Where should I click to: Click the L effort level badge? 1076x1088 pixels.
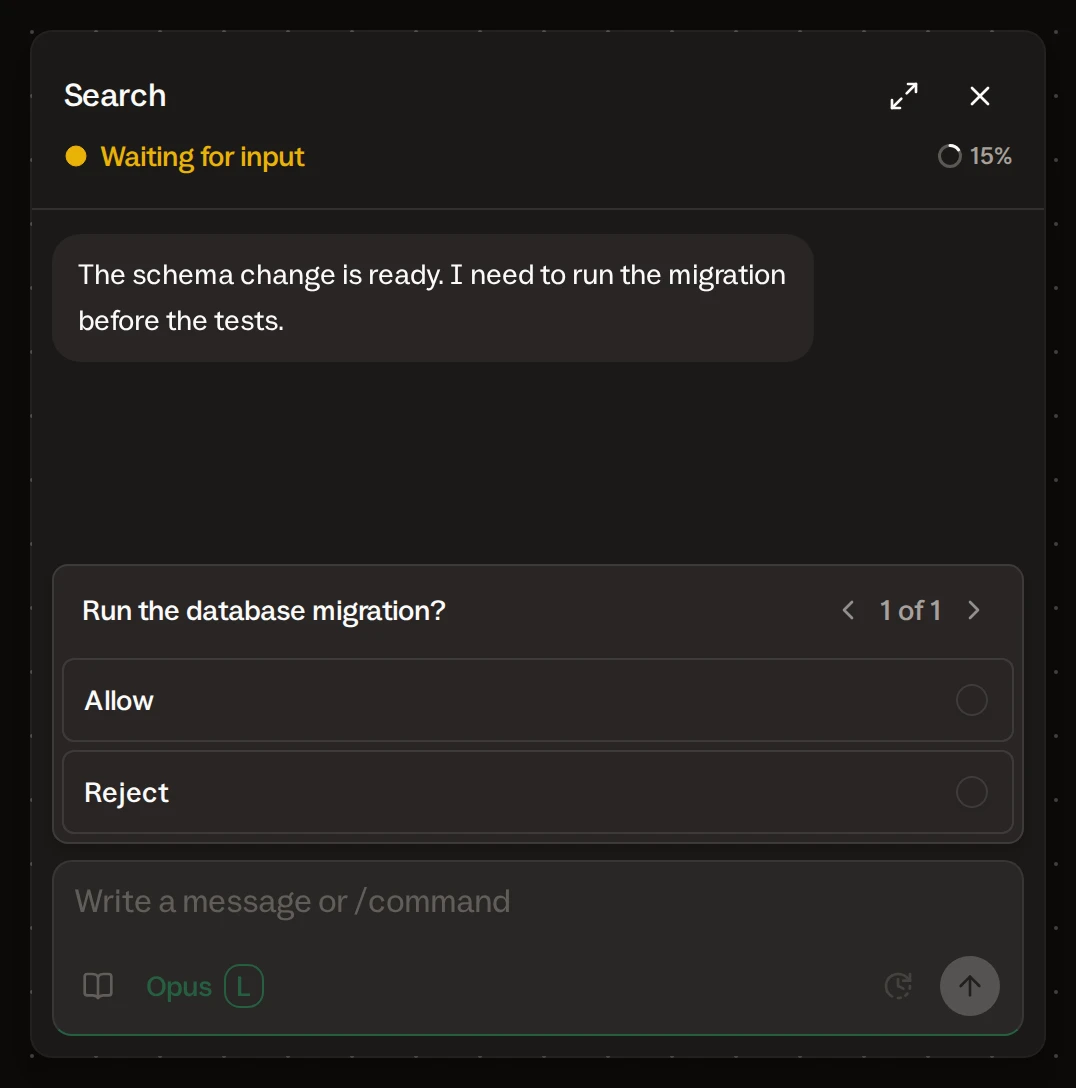click(244, 986)
